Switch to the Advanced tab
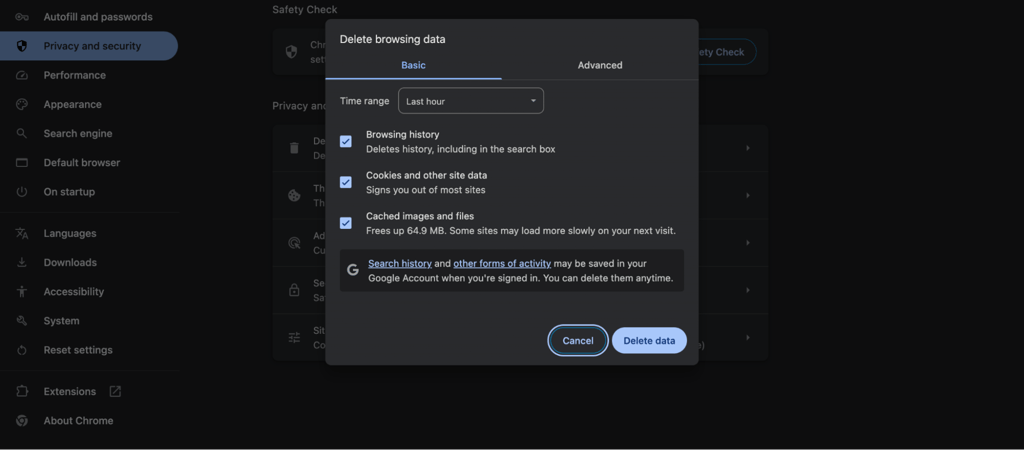The image size is (1024, 450). tap(600, 65)
